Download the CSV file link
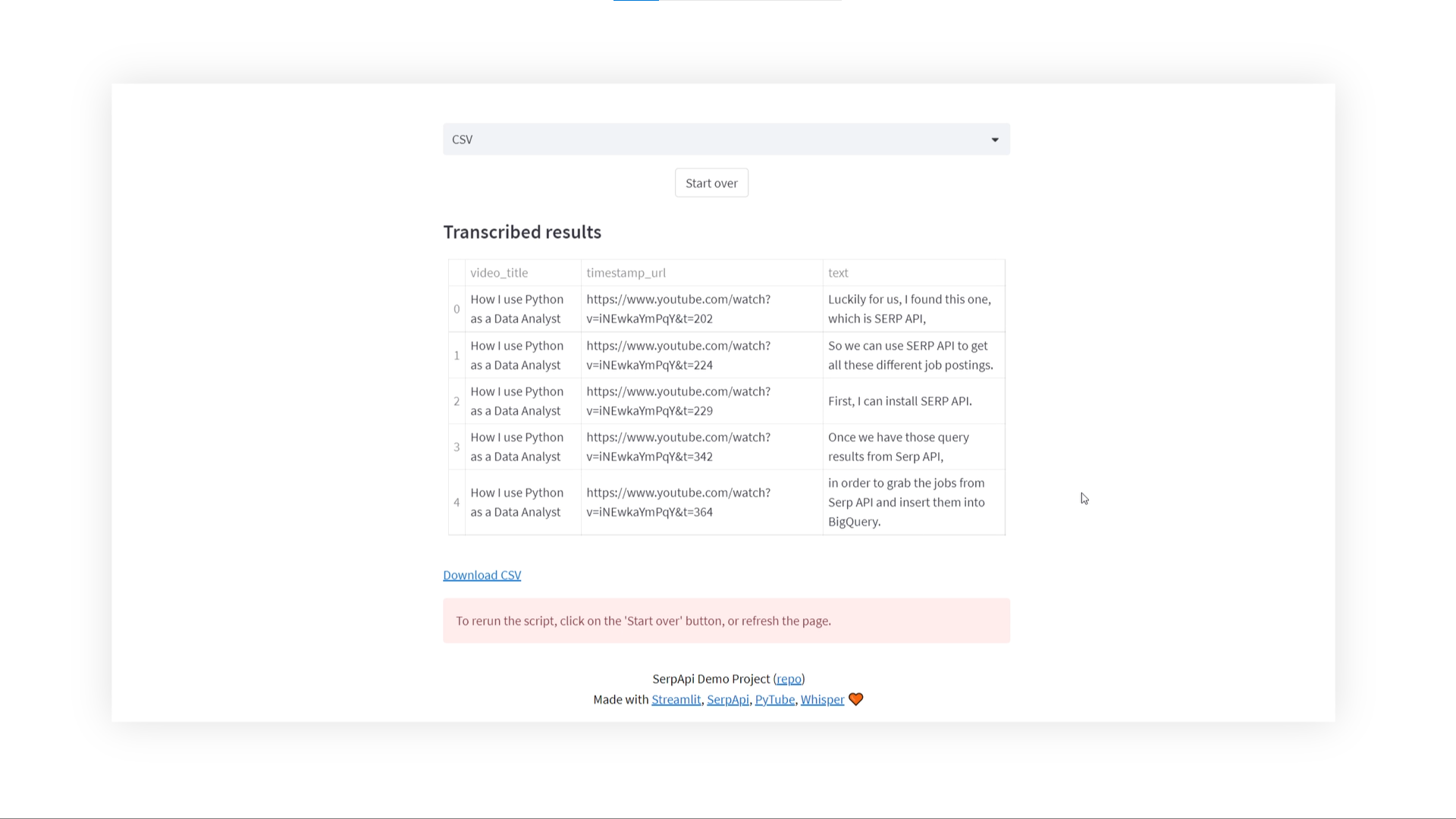1456x819 pixels. click(482, 575)
